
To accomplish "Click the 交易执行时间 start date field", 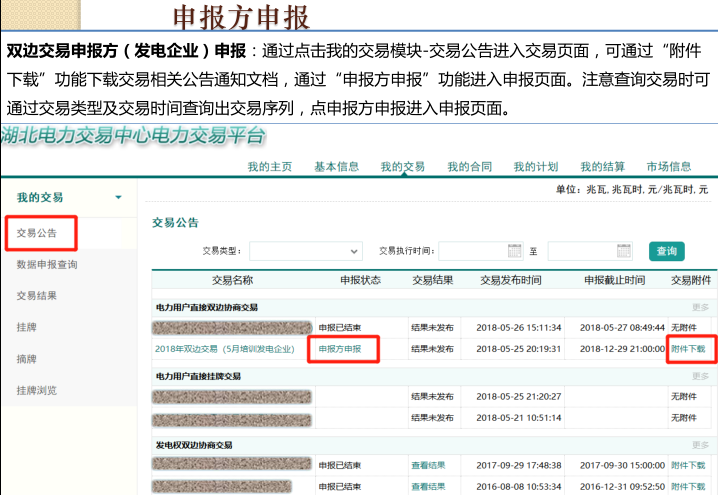I will (472, 251).
